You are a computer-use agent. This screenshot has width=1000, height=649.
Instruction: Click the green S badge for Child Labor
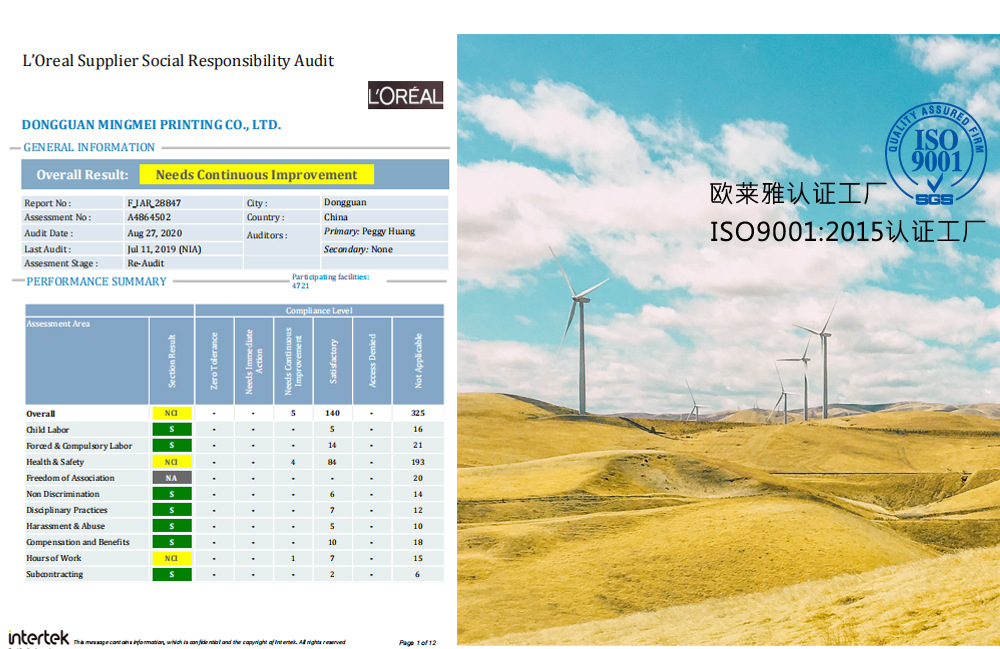[x=171, y=430]
